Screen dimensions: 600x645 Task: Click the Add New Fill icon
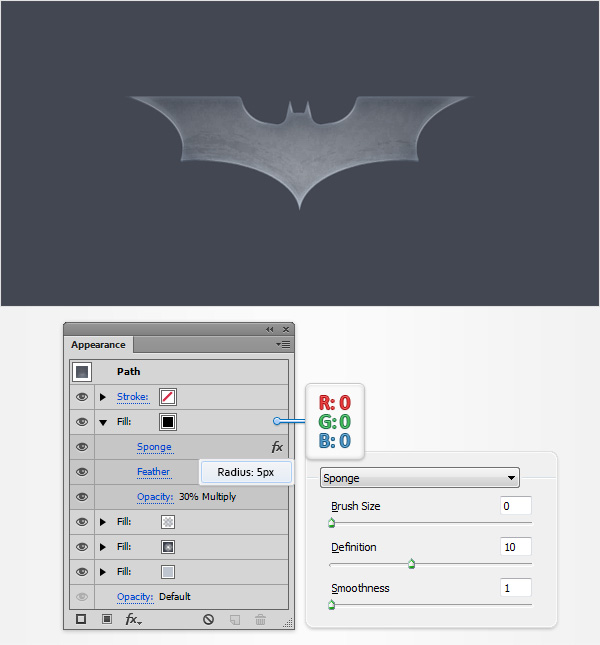click(107, 619)
